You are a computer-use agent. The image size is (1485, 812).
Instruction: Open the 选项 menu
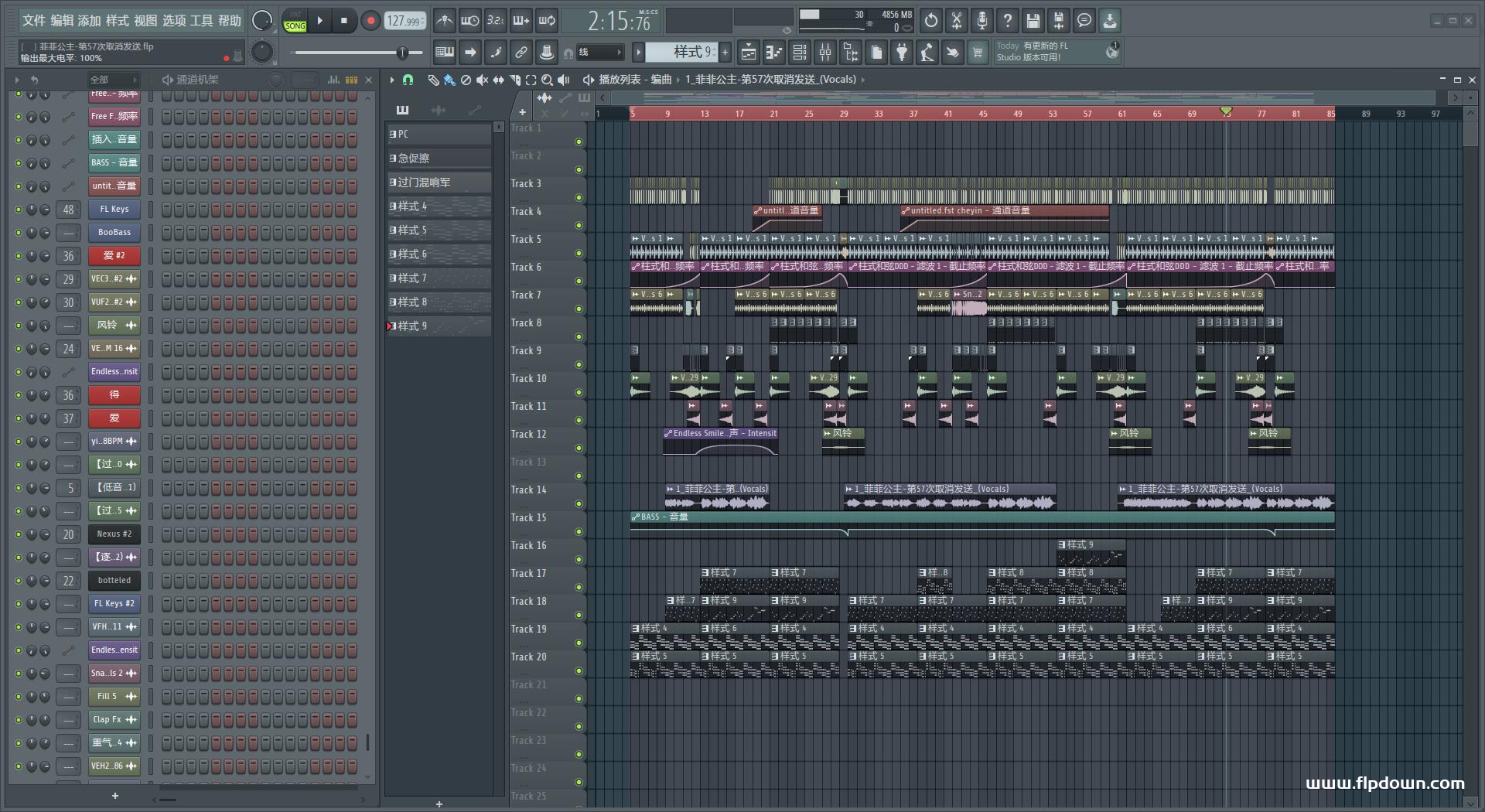click(174, 21)
